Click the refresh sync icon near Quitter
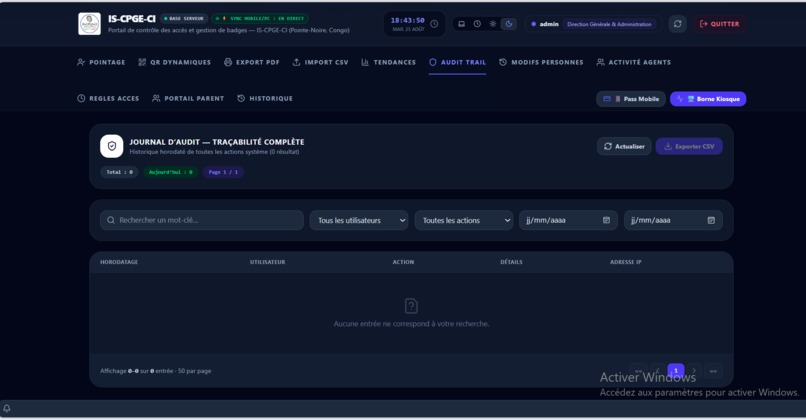Viewport: 806px width, 420px height. (677, 24)
